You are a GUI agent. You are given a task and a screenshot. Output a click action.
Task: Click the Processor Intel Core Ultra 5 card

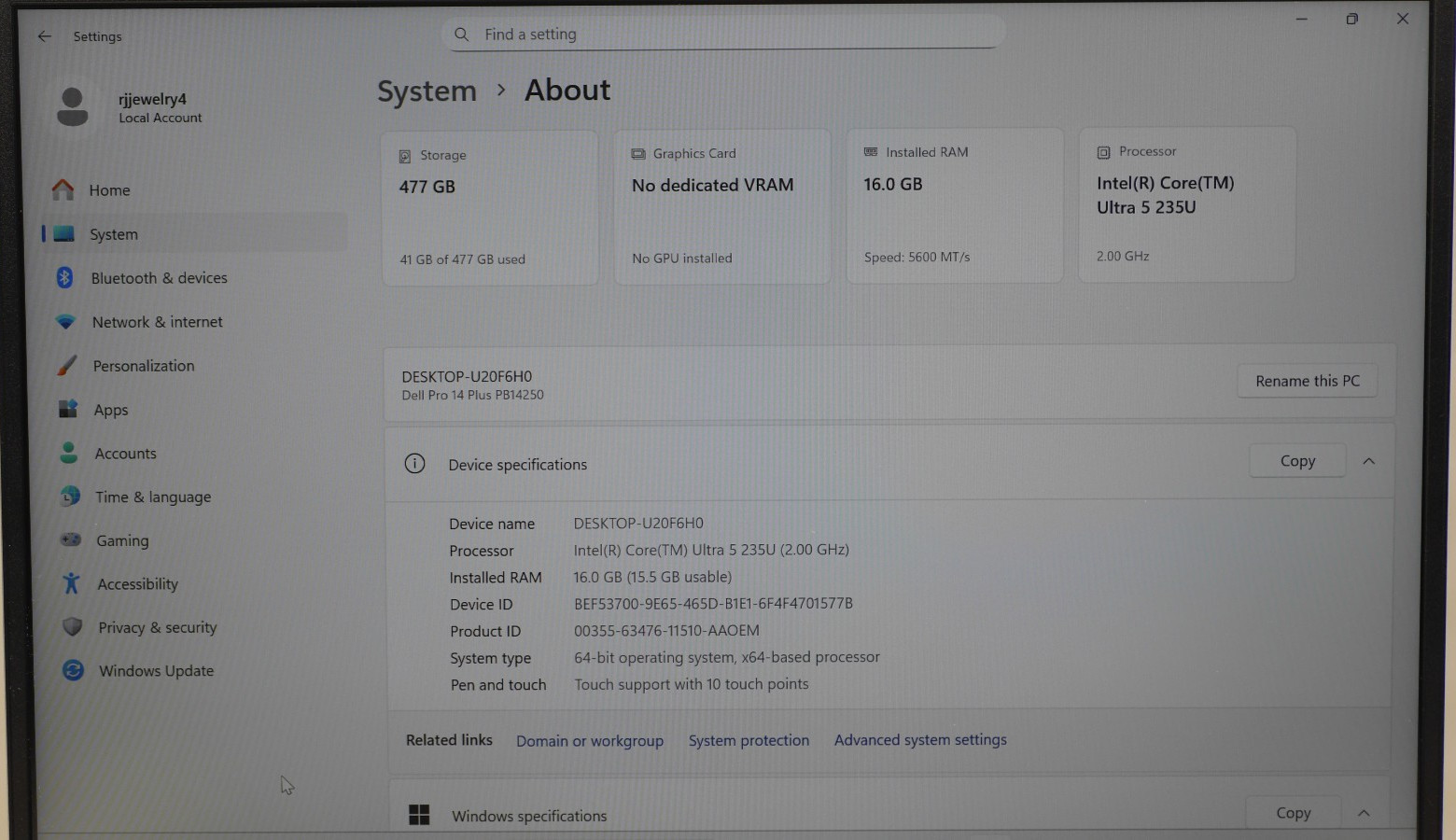tap(1186, 204)
